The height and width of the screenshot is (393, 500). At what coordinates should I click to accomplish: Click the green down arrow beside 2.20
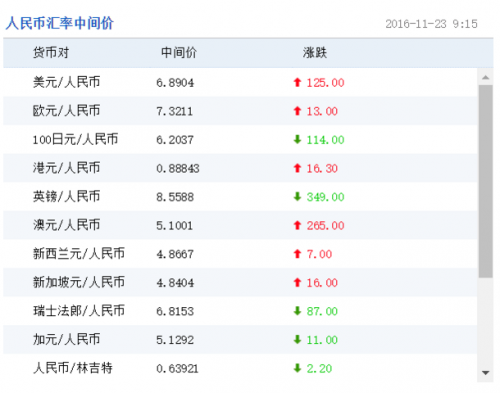(297, 368)
